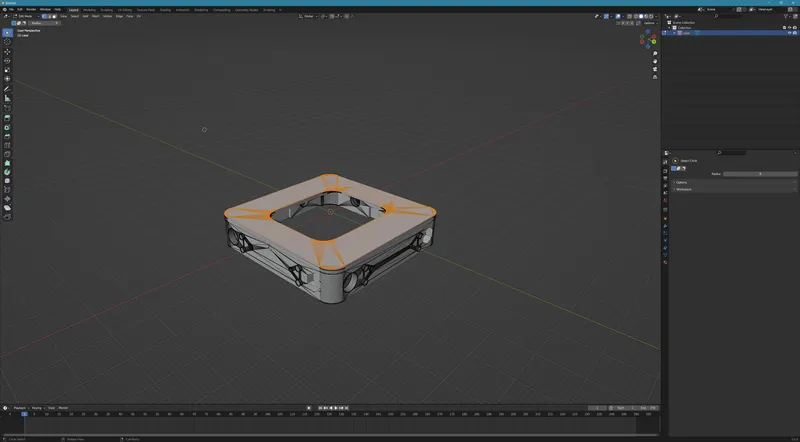Select the Spin tool
Image resolution: width=800 pixels, height=442 pixels.
[x=7, y=172]
